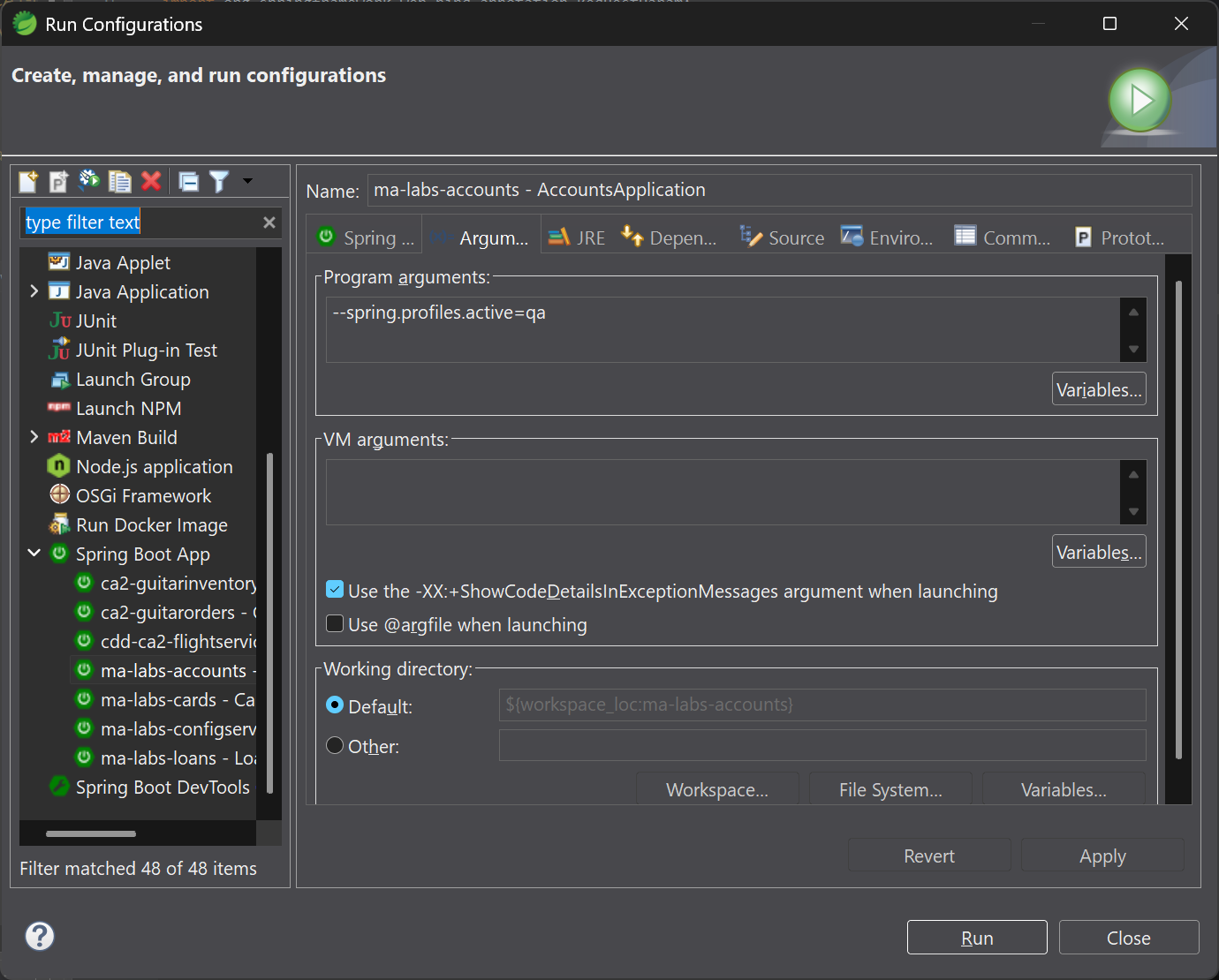Expand the Java Application node
Screen dimensions: 1219x980
(34, 291)
